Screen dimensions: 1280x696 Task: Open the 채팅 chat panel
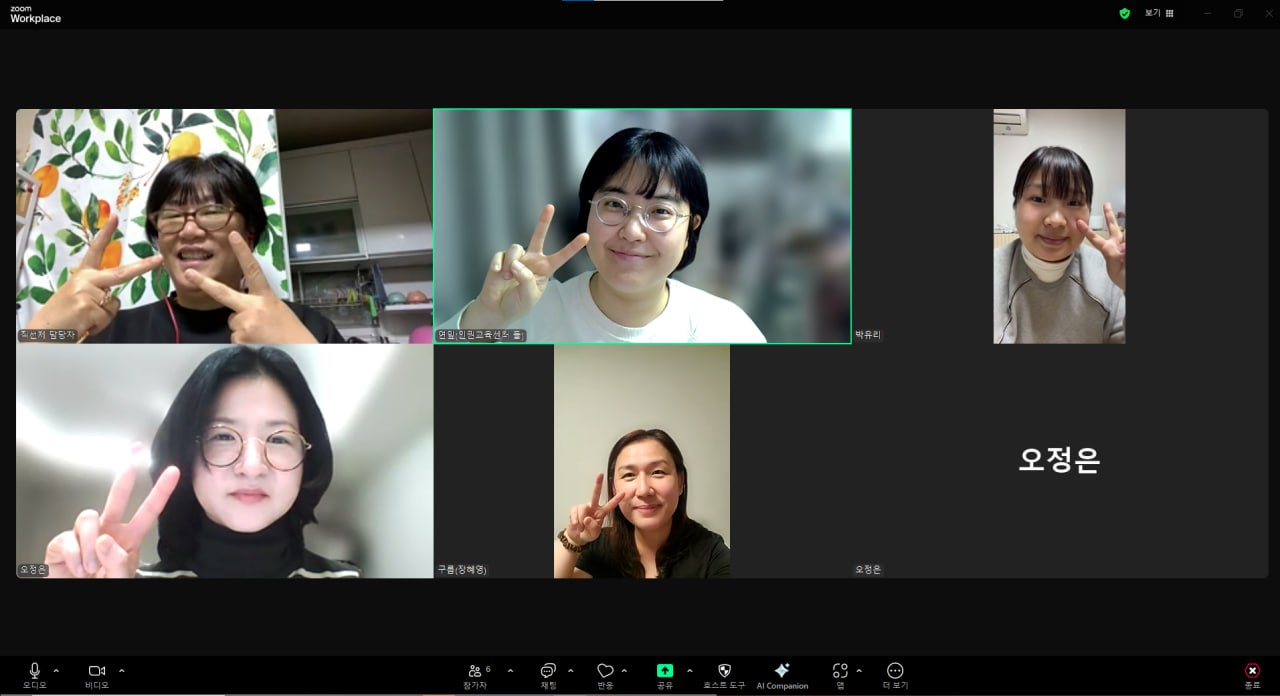tap(548, 676)
